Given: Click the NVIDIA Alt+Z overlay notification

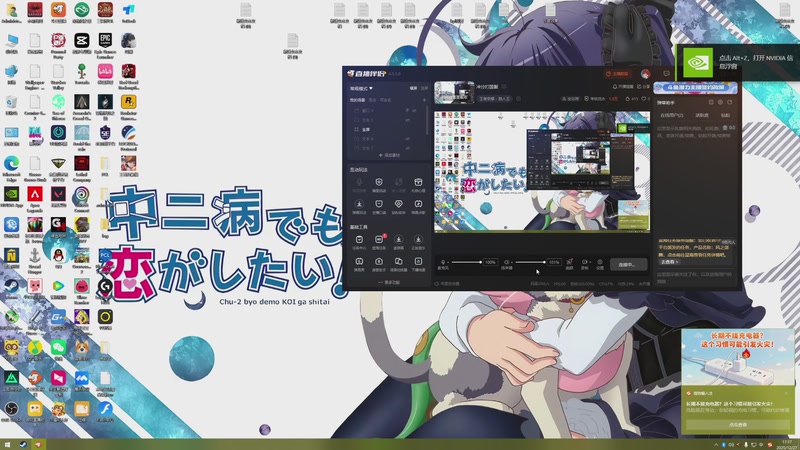Looking at the screenshot, I should (738, 63).
